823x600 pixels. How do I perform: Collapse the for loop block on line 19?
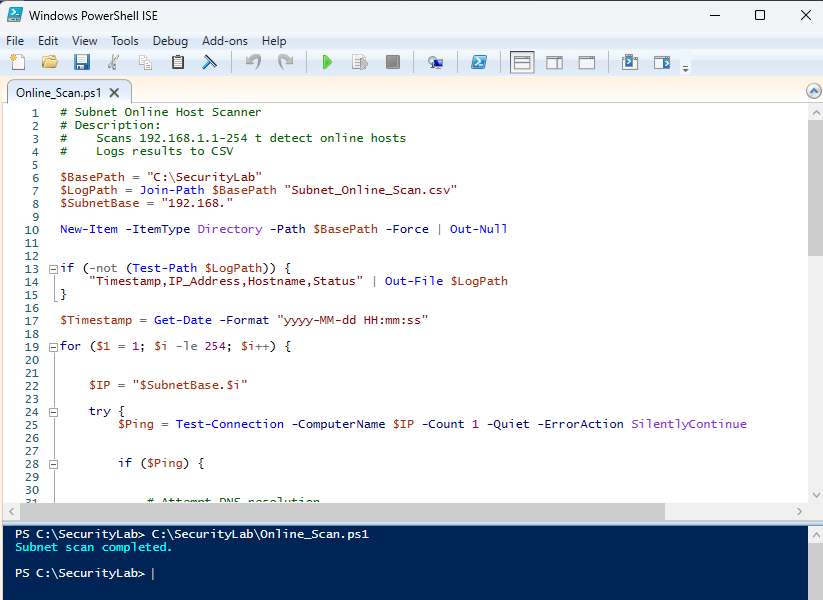tap(52, 346)
